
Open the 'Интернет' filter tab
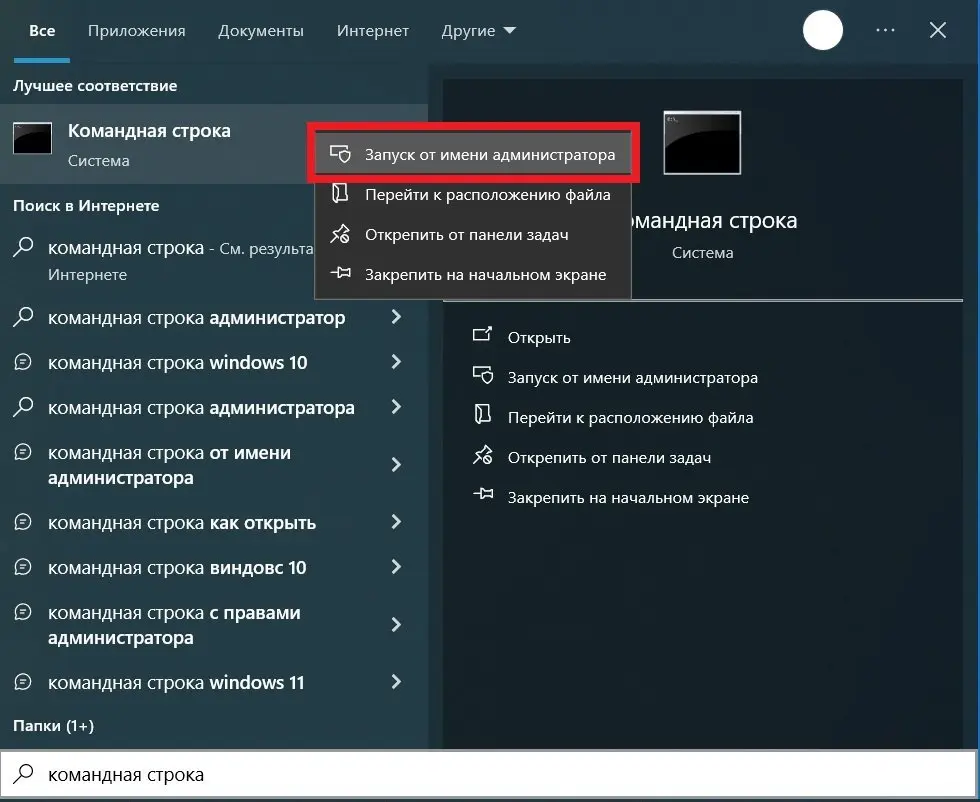pos(373,31)
